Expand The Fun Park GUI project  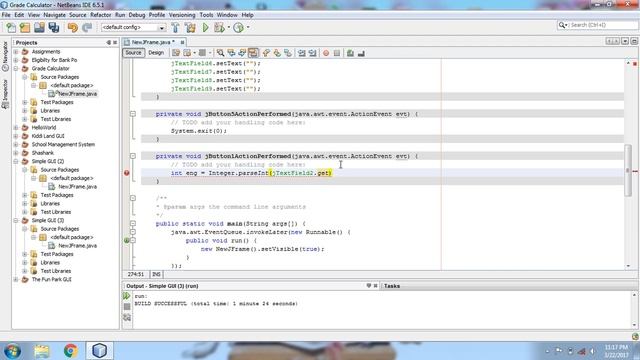(x=16, y=280)
